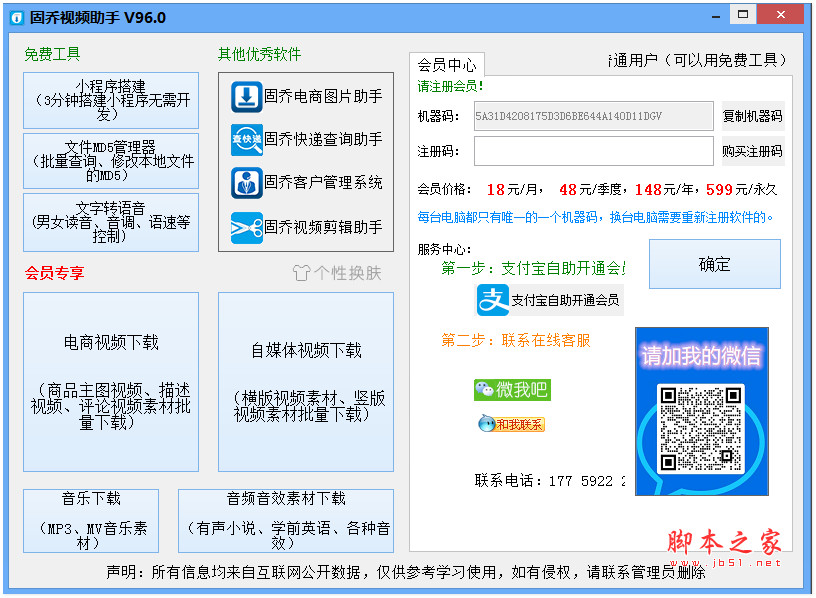
Task: Open 小程序搭建 free tool
Action: point(111,100)
